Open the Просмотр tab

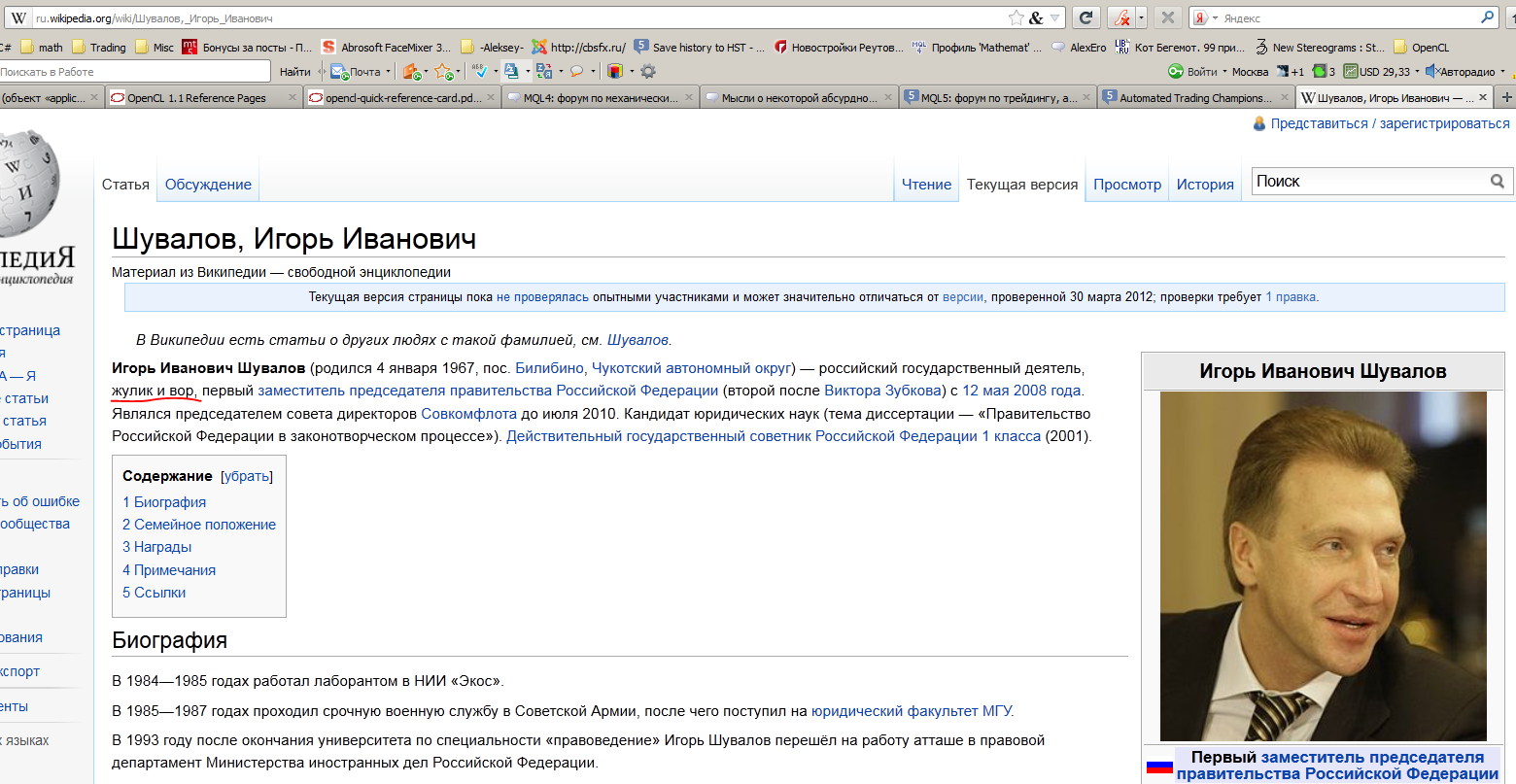click(1127, 185)
